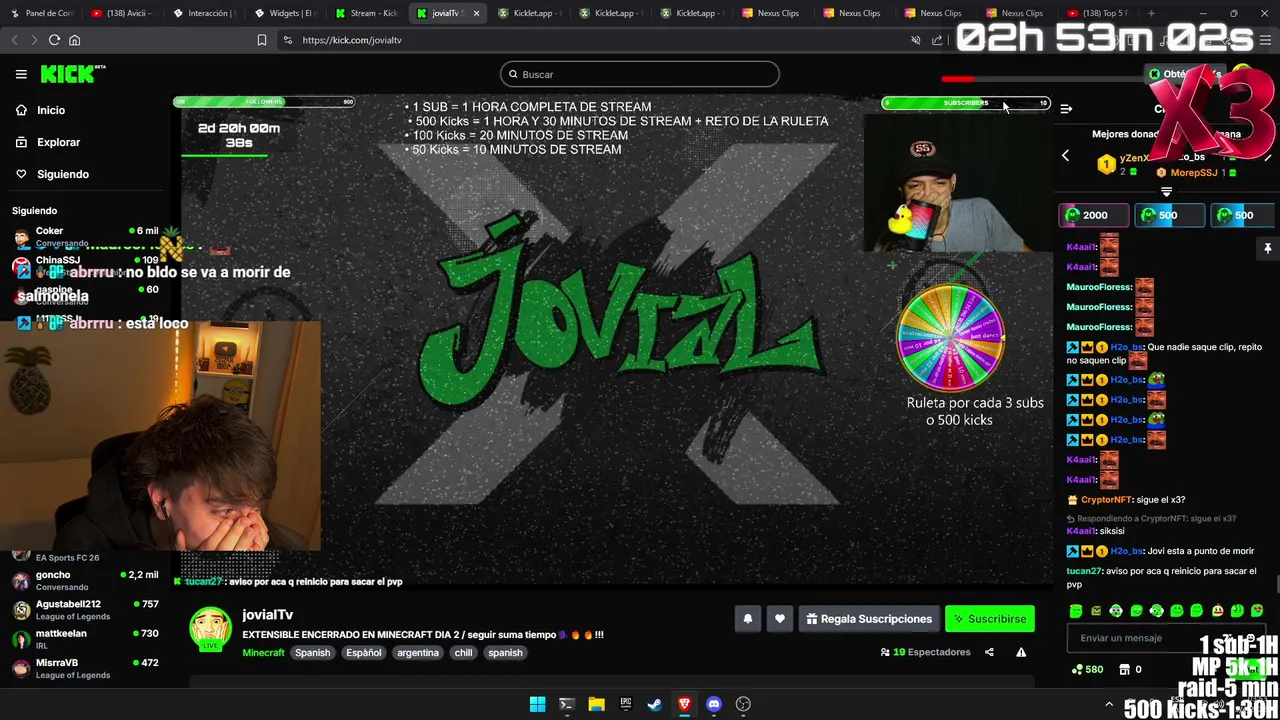Bookmark this page icon
The height and width of the screenshot is (720, 1280).
pyautogui.click(x=262, y=40)
